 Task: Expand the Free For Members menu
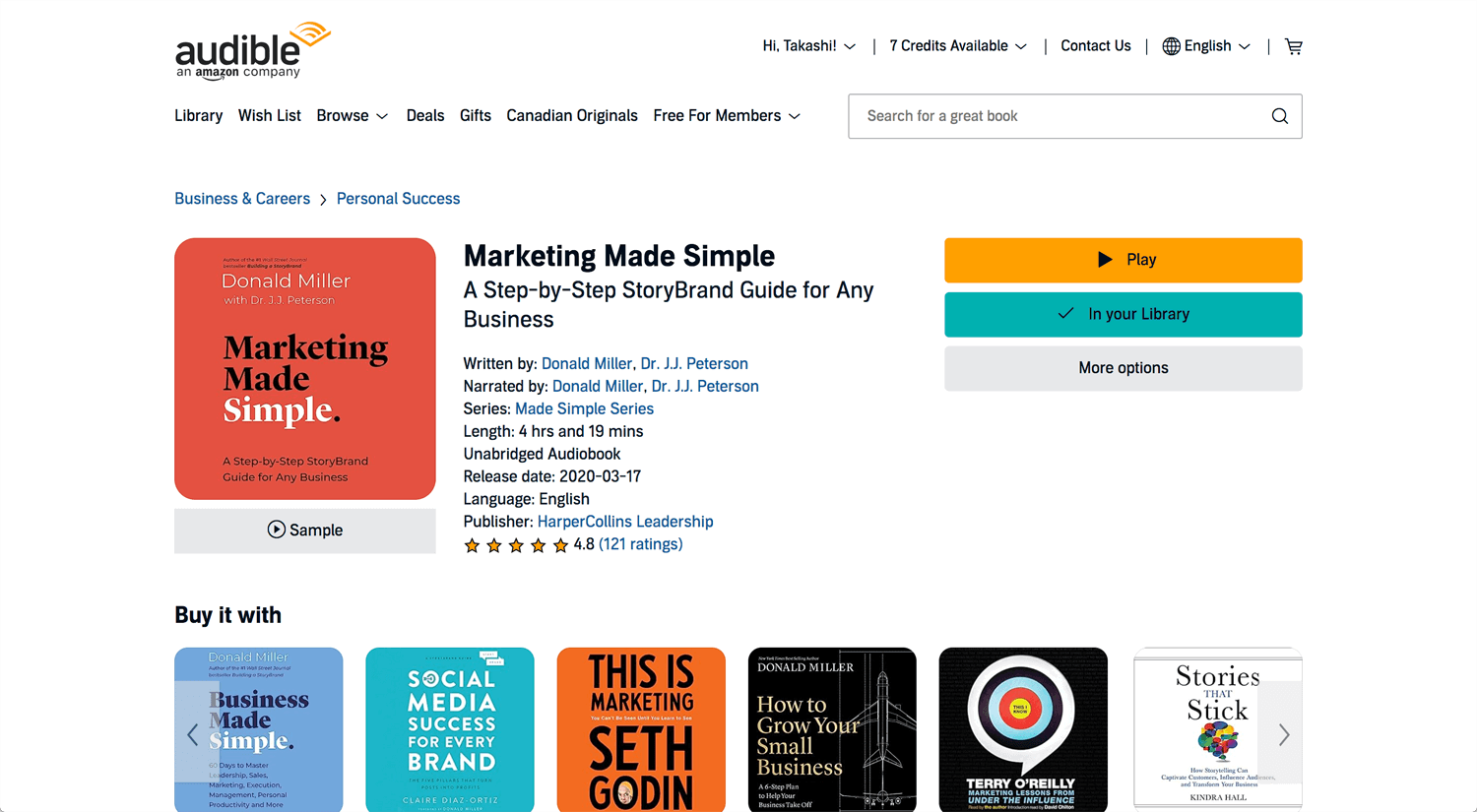coord(727,116)
